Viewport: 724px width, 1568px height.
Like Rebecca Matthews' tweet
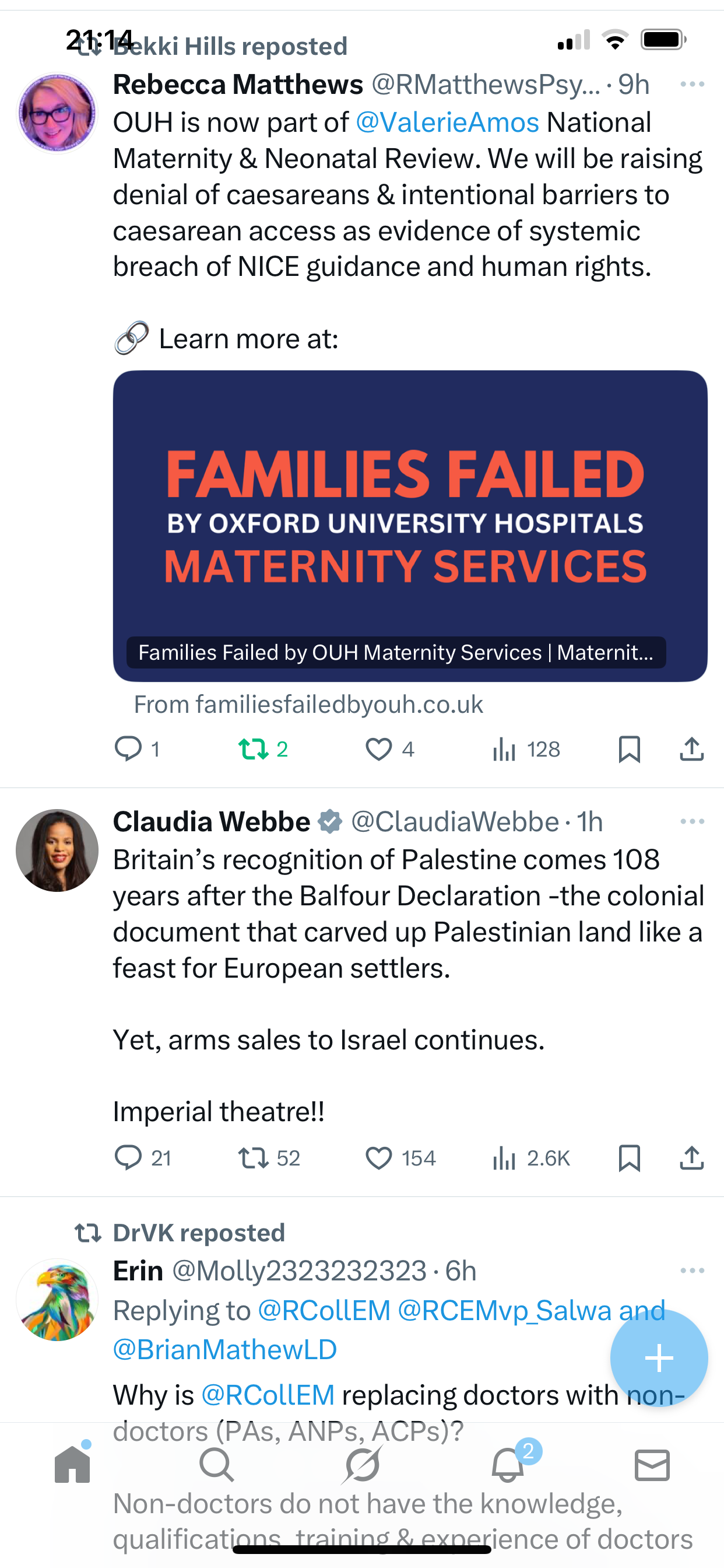click(378, 748)
